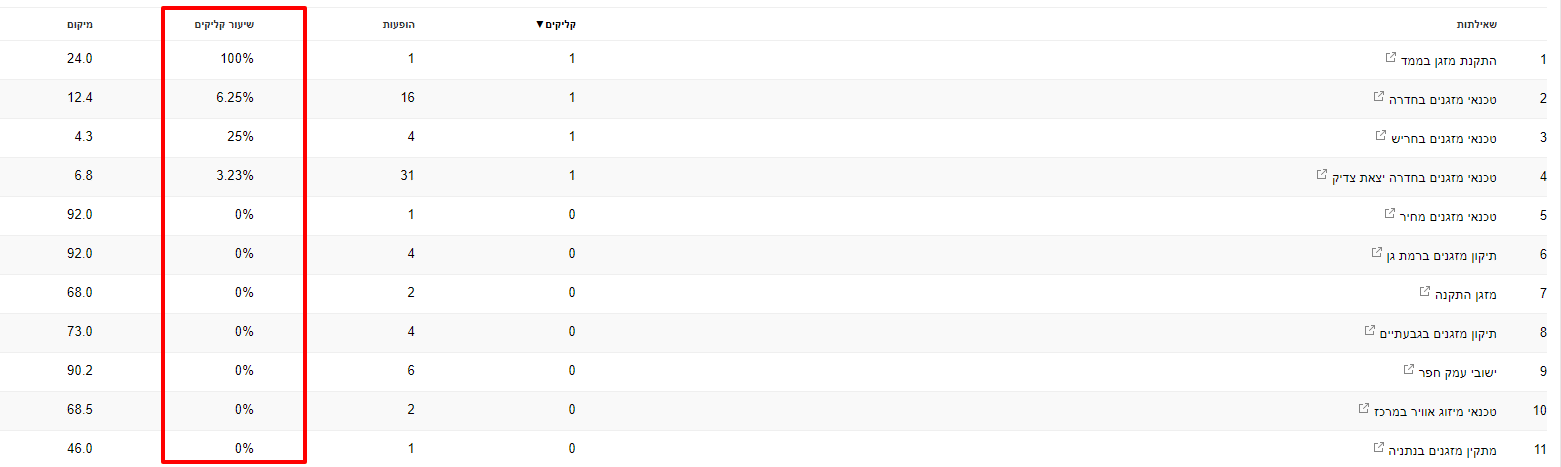Open external link icon for ישובי עמק חפר
1561x467 pixels.
(1408, 370)
